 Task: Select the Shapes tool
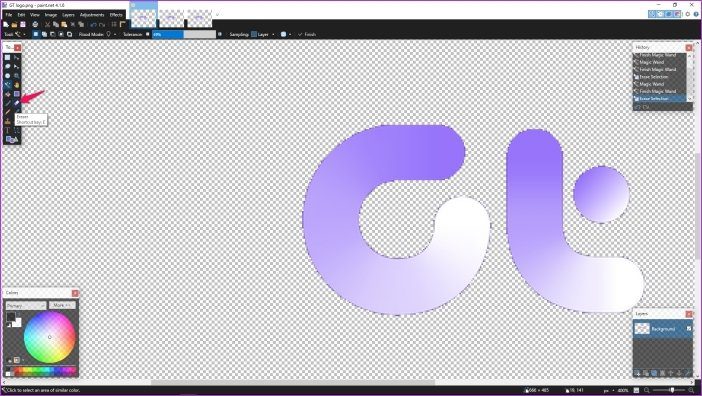12,140
